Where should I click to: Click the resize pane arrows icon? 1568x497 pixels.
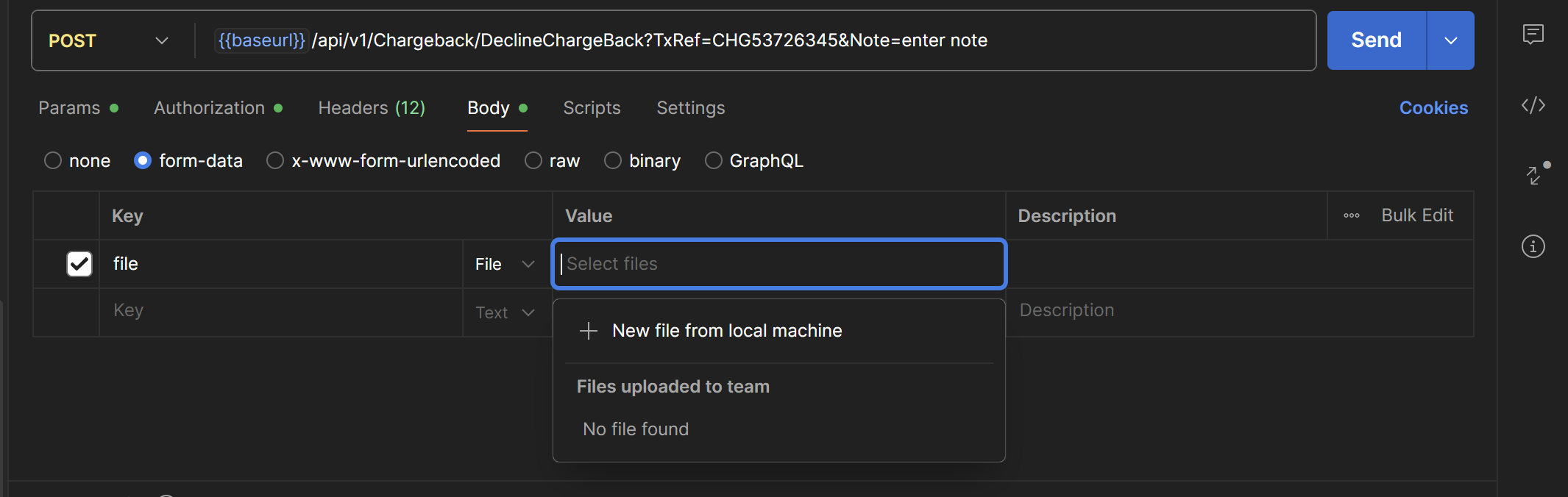tap(1534, 175)
